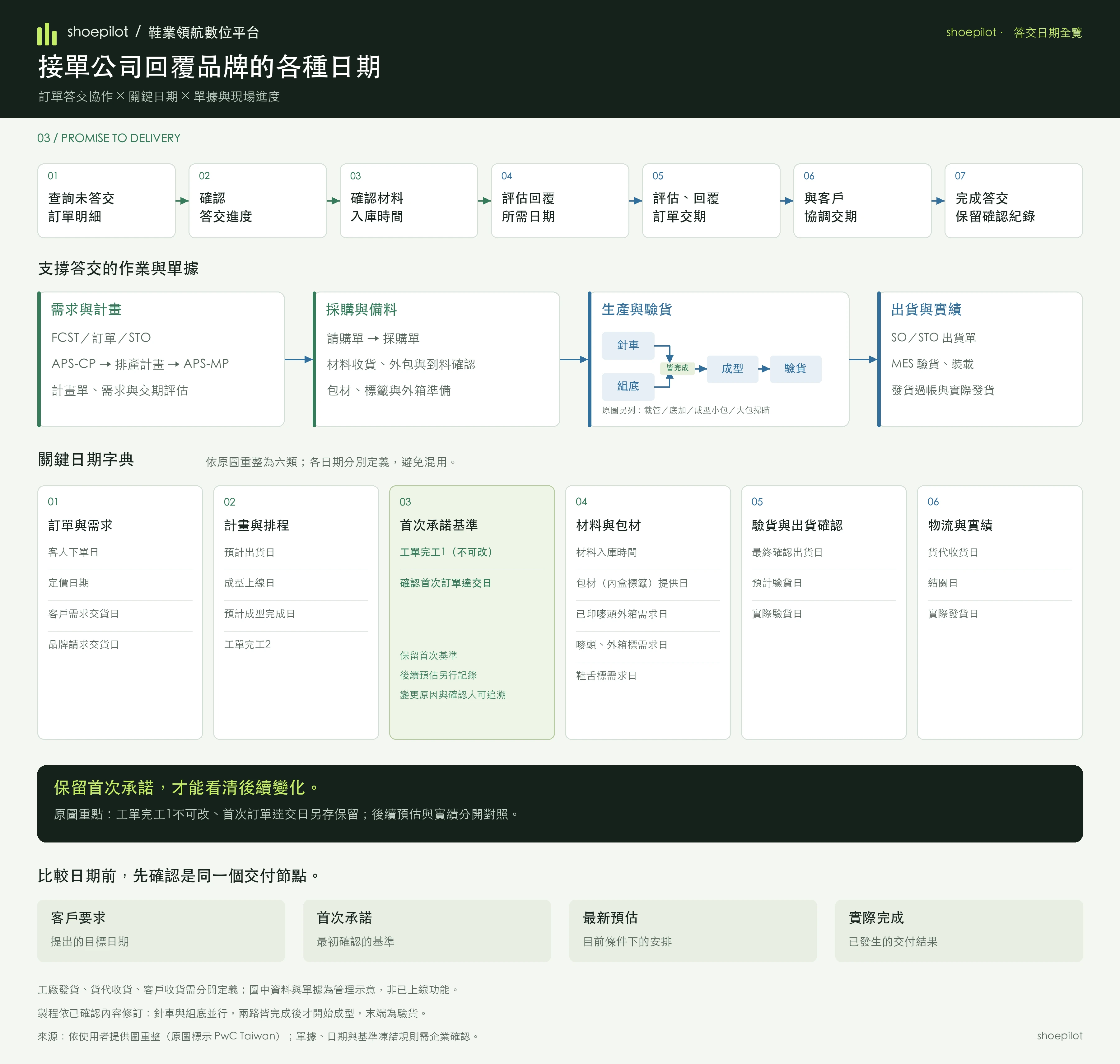Select step 02 確認答交進度 card
The image size is (1120, 1064).
pyautogui.click(x=258, y=201)
